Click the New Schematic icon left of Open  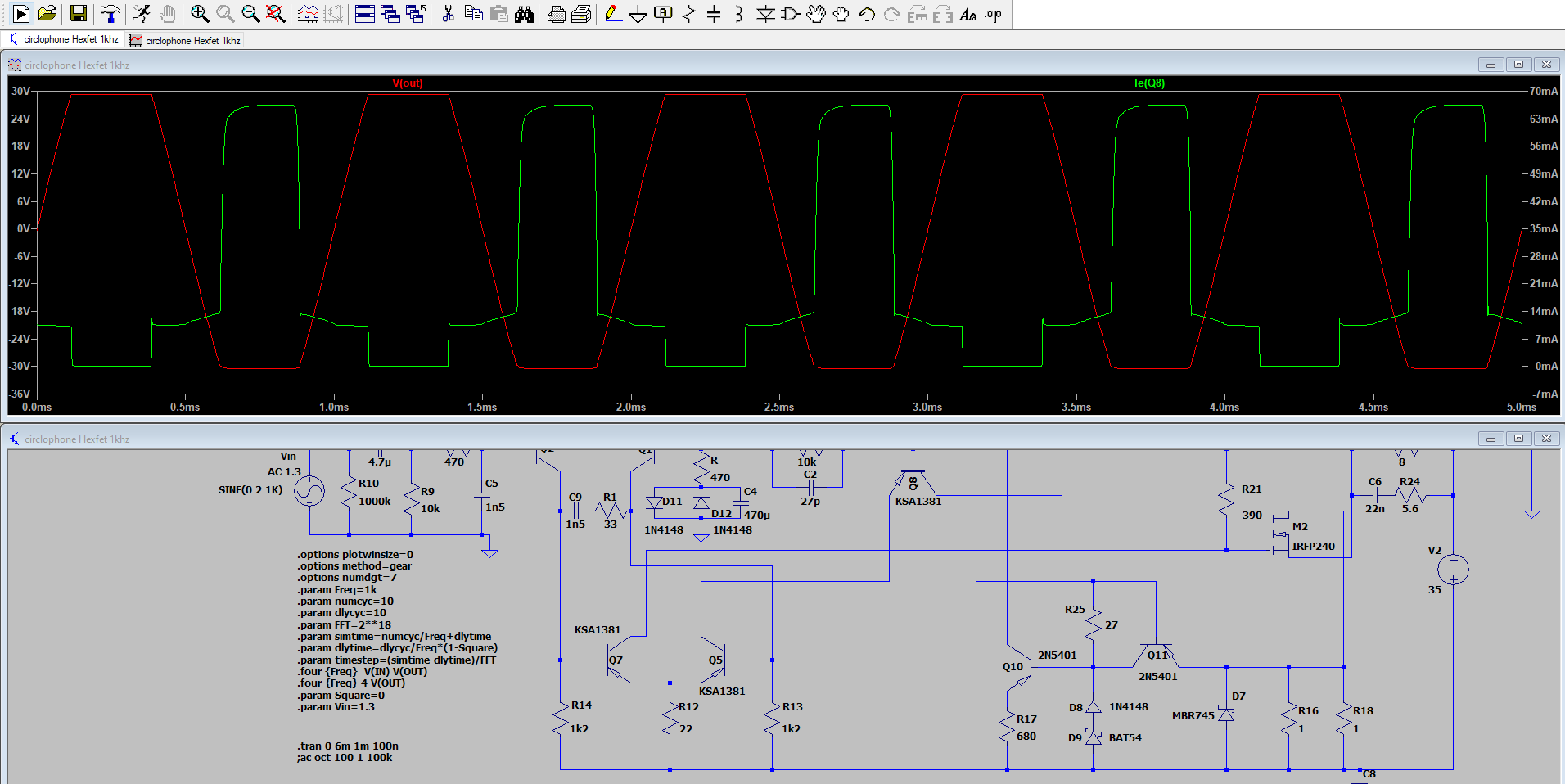tap(21, 14)
